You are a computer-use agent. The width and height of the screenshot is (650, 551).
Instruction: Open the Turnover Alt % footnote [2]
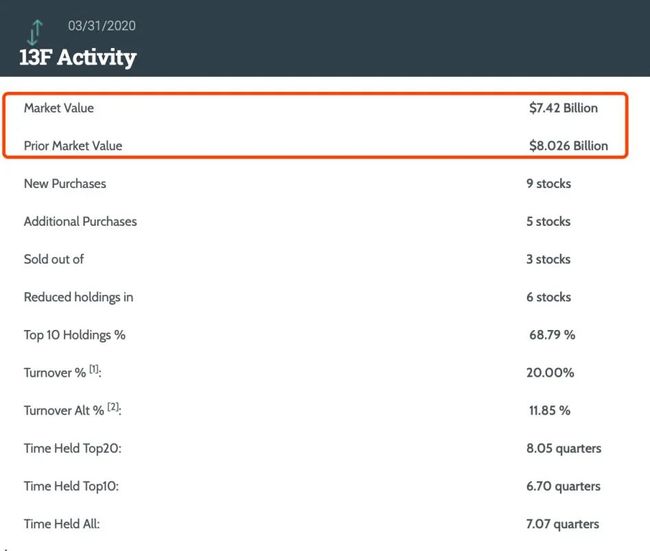pyautogui.click(x=113, y=406)
